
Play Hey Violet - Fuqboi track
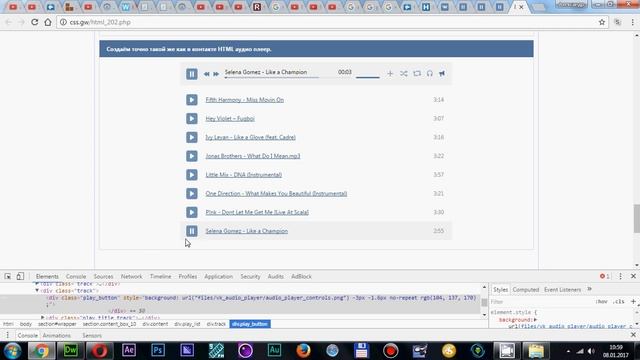pos(191,118)
